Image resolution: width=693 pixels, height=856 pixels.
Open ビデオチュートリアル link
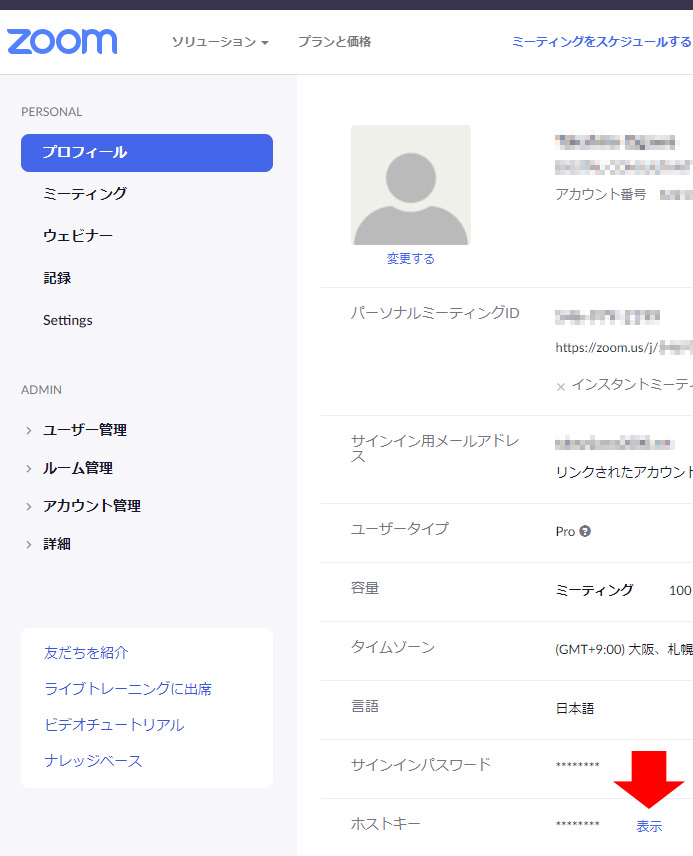114,725
